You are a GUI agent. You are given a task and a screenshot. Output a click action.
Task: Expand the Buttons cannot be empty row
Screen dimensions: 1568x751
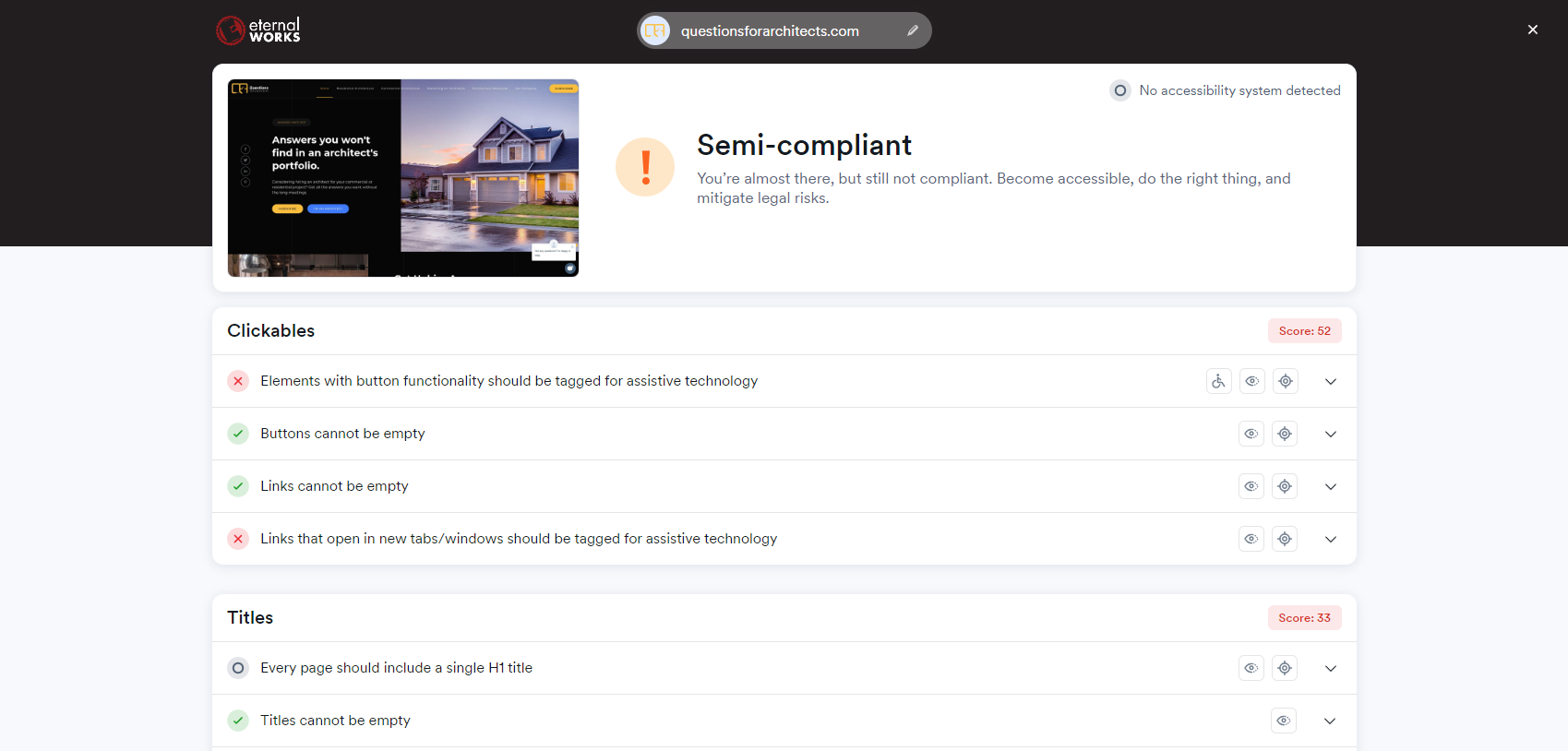1330,434
